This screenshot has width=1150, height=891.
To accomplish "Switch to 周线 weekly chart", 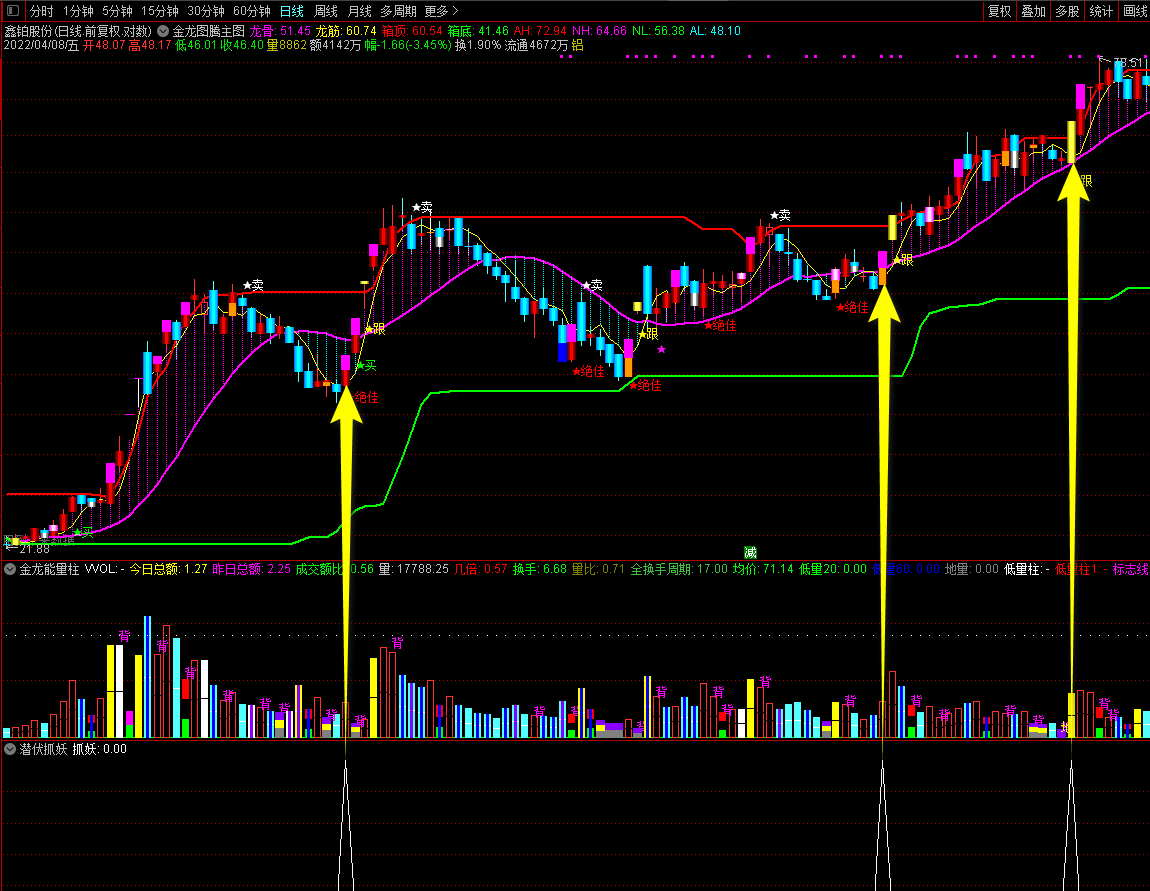I will (326, 11).
